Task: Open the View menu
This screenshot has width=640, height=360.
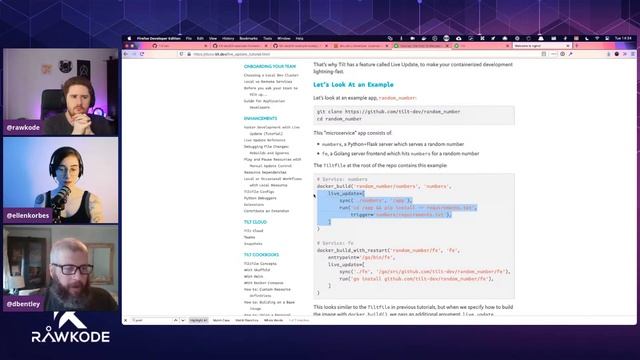Action: click(213, 38)
